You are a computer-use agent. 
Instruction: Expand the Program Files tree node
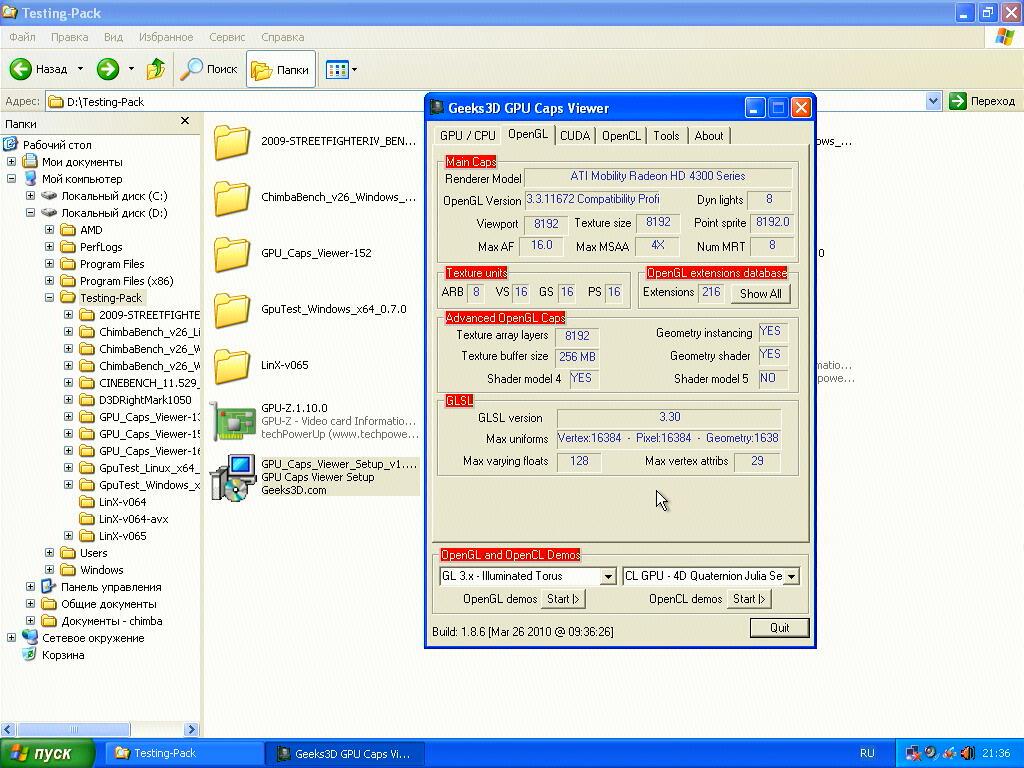[x=50, y=264]
